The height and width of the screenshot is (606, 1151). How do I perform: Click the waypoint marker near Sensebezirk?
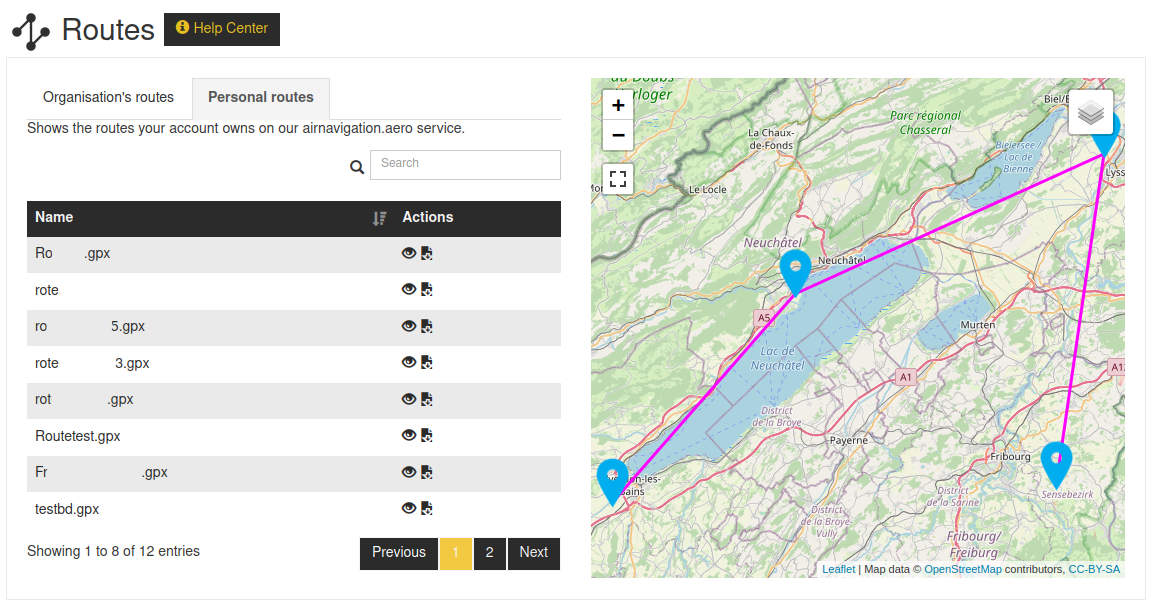[x=1056, y=463]
